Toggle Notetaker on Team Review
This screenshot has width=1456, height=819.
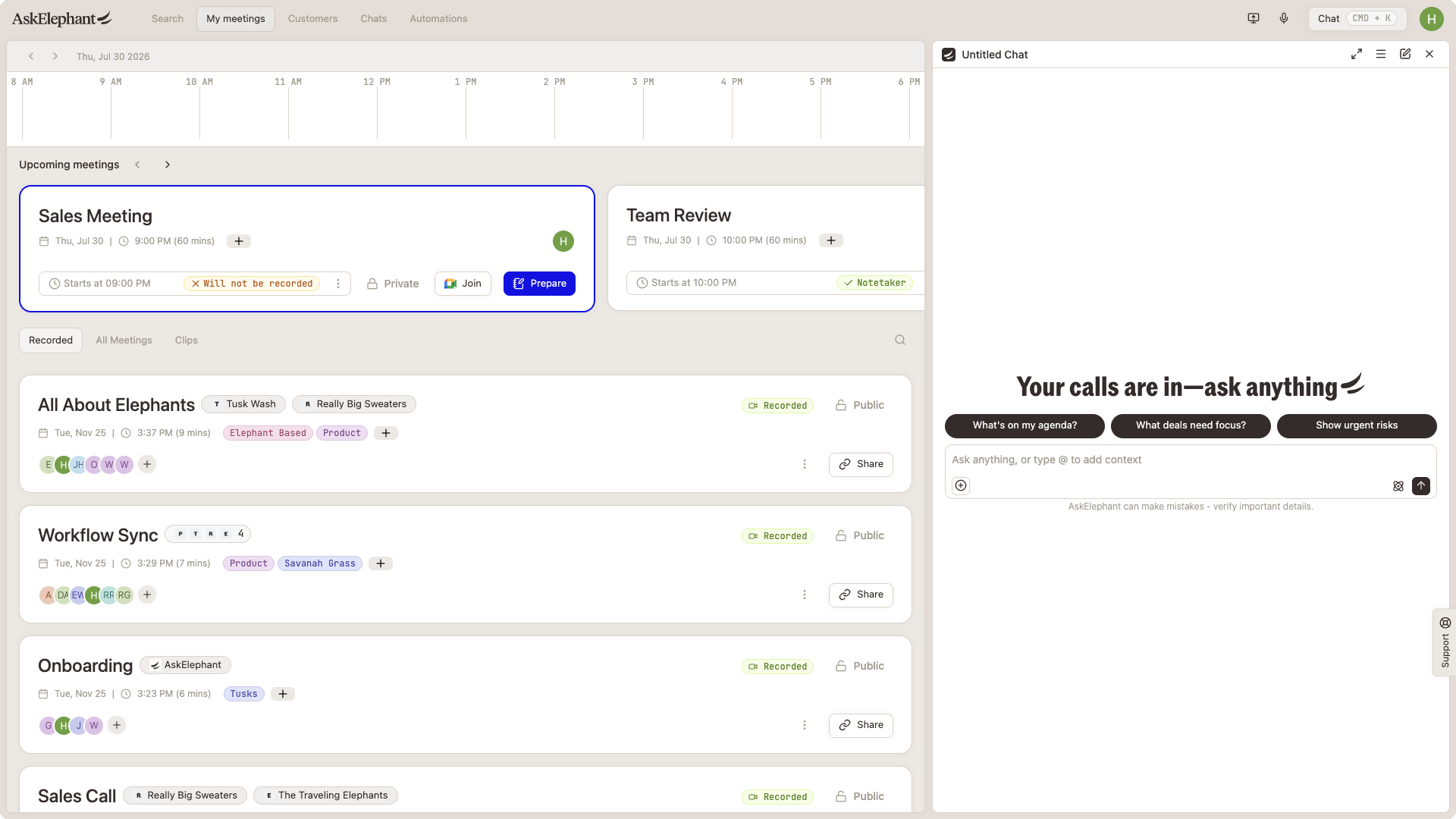click(x=874, y=283)
